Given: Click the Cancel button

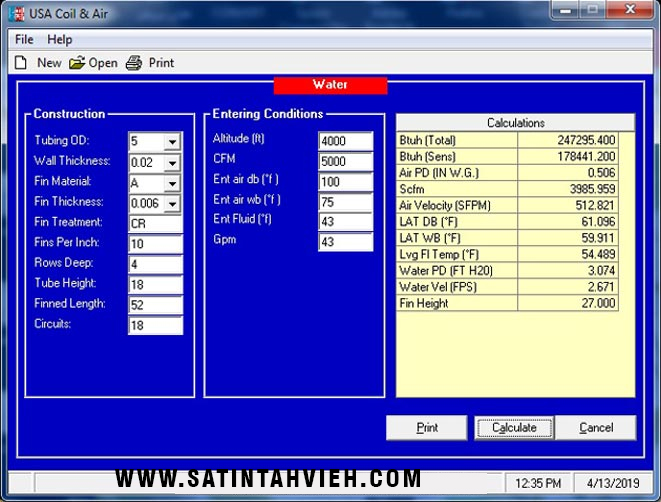Looking at the screenshot, I should click(596, 428).
